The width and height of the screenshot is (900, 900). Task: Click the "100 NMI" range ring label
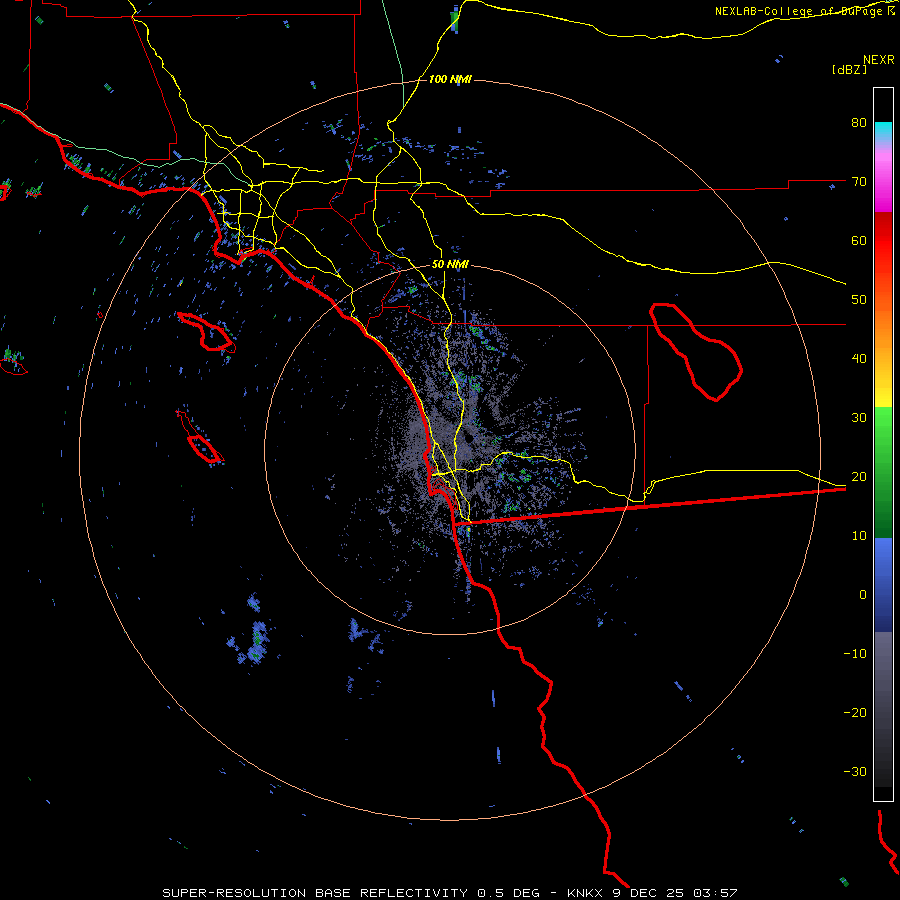pyautogui.click(x=450, y=79)
